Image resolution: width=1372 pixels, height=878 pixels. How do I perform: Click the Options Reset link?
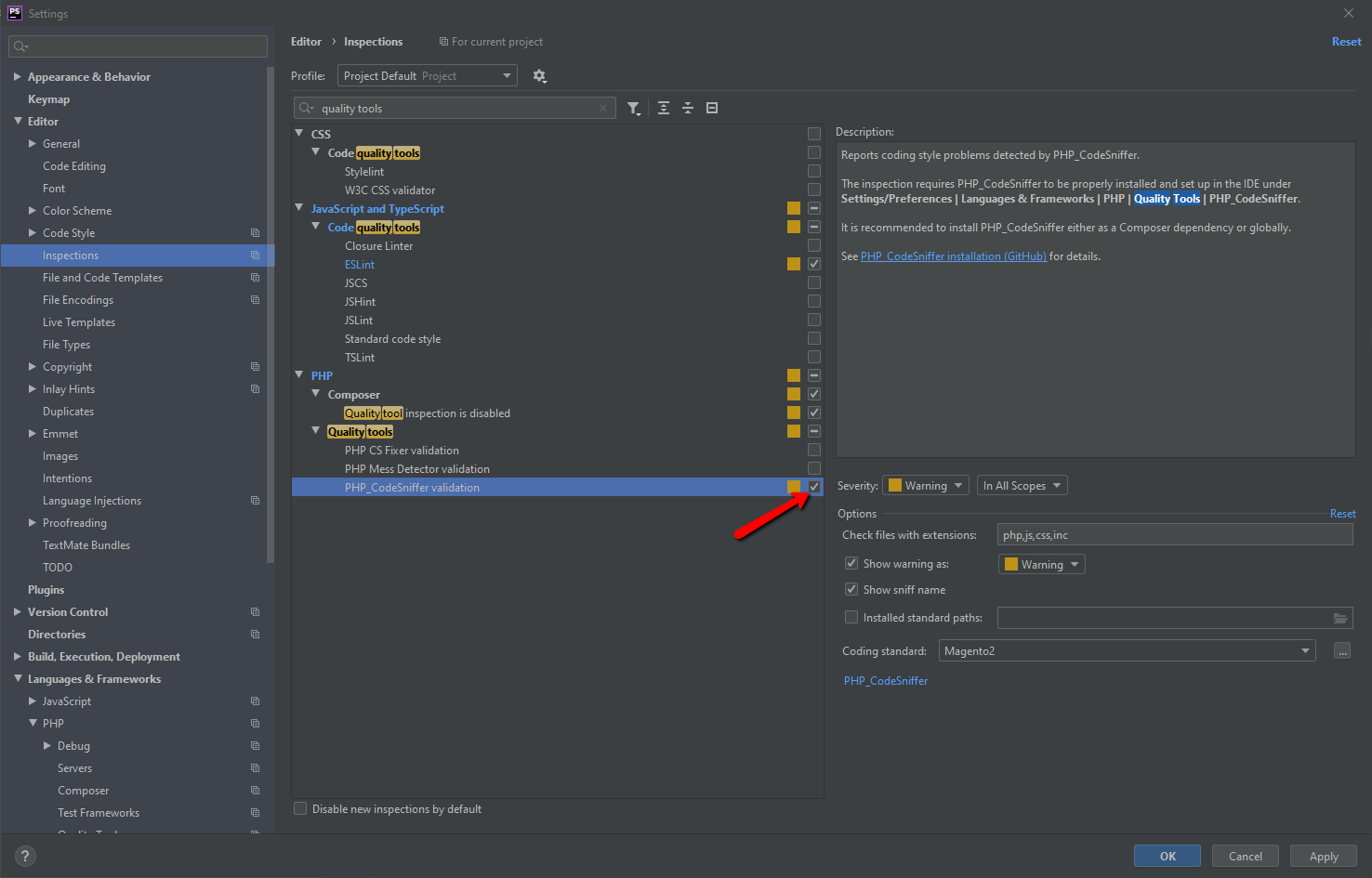click(x=1342, y=514)
